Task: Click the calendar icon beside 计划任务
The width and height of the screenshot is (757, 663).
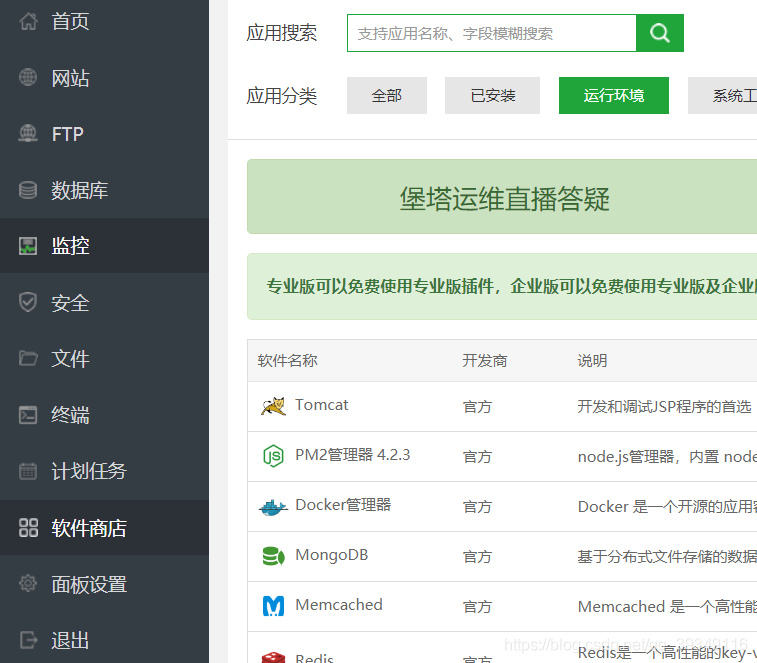Action: point(28,471)
